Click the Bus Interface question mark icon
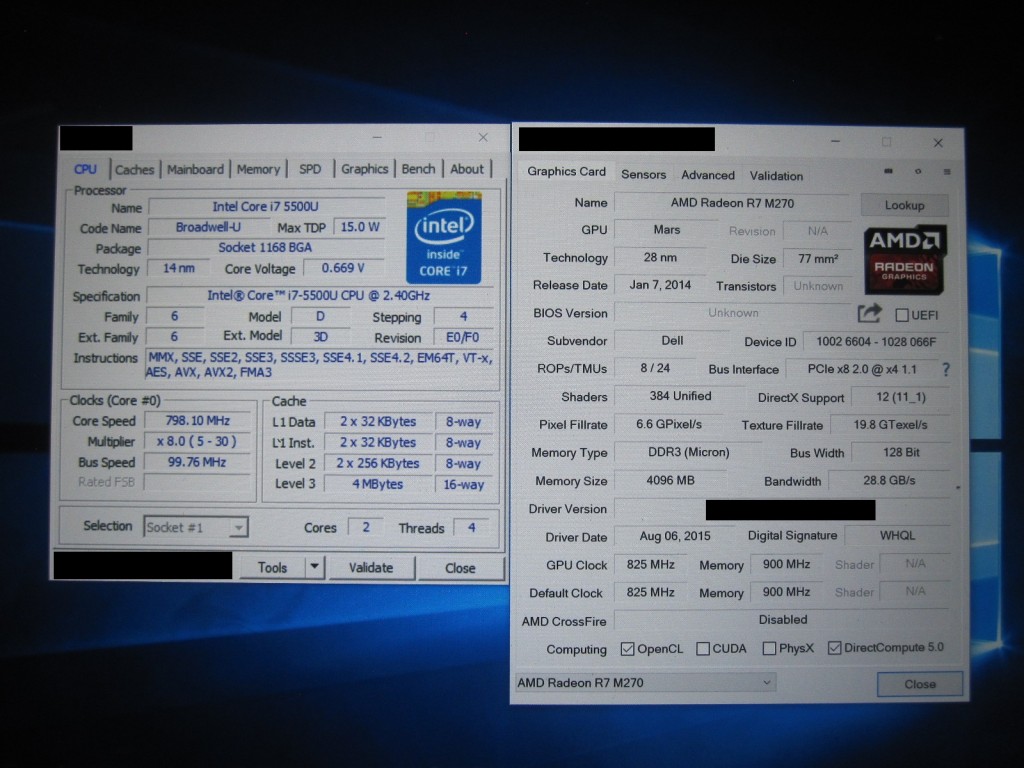 pos(946,370)
